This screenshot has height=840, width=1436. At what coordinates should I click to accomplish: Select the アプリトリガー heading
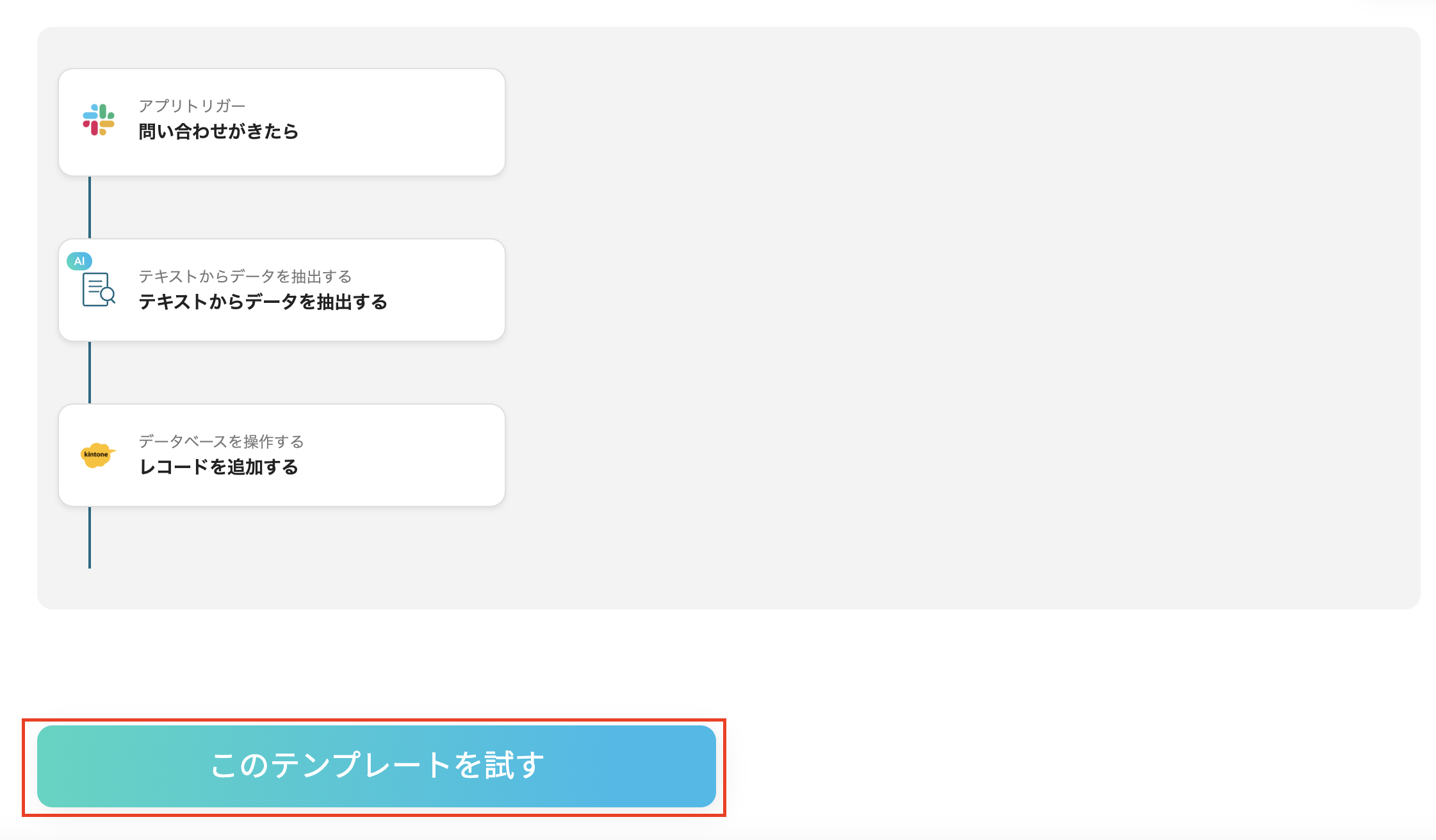point(193,105)
